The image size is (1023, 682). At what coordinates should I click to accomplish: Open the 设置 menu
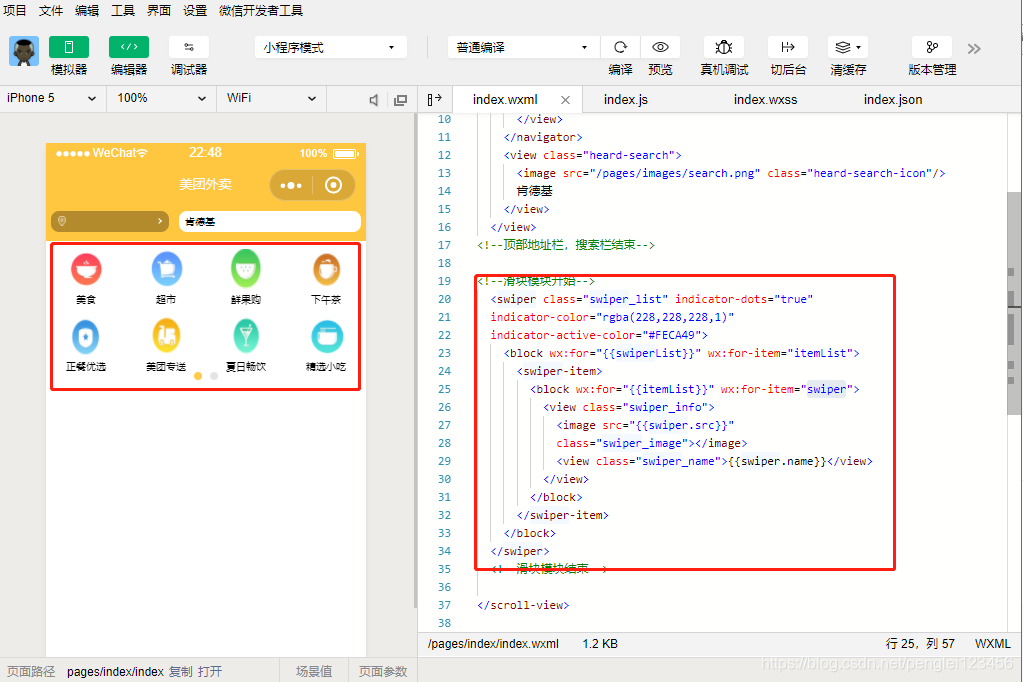tap(194, 10)
